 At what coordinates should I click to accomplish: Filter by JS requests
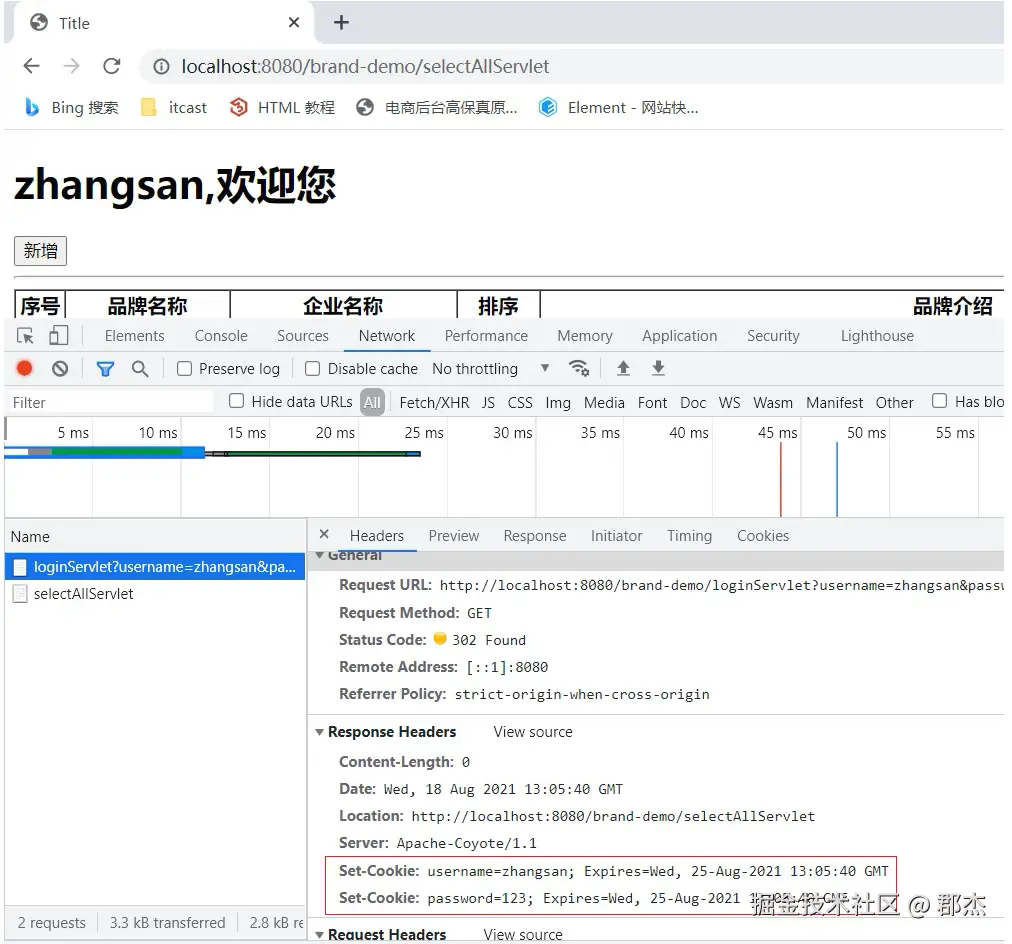coord(488,403)
